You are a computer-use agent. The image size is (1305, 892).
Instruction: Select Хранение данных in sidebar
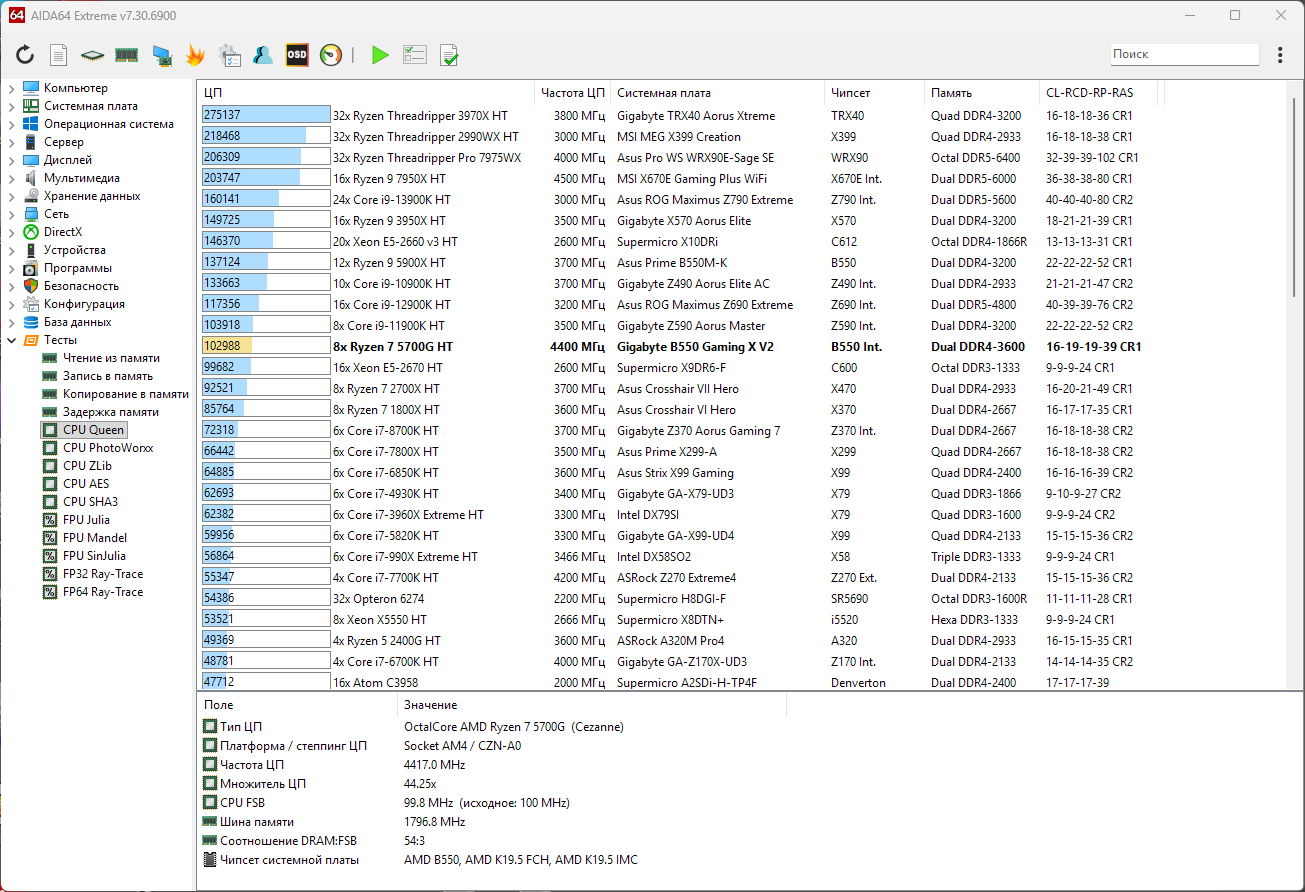(92, 196)
